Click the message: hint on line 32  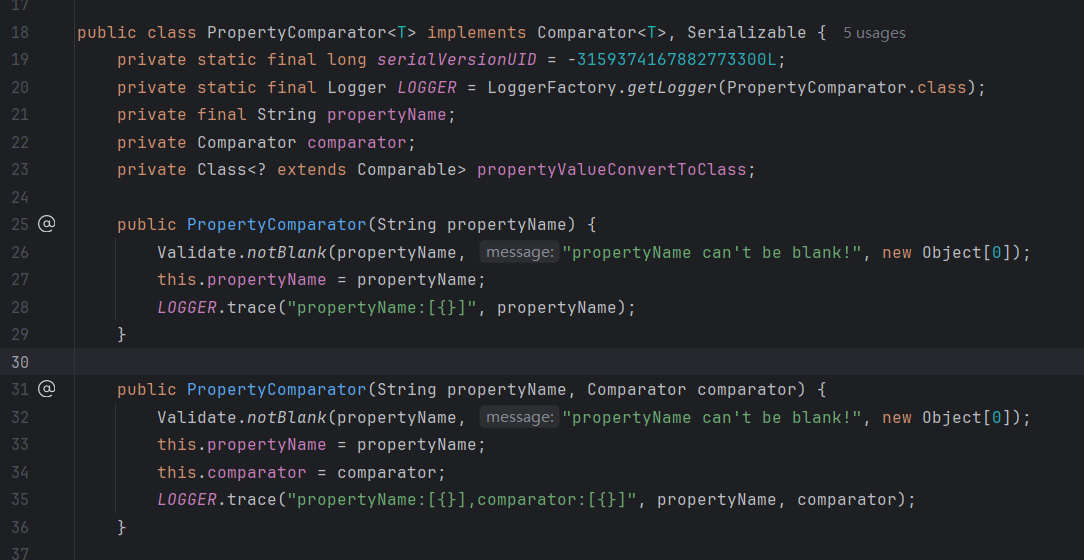(518, 417)
